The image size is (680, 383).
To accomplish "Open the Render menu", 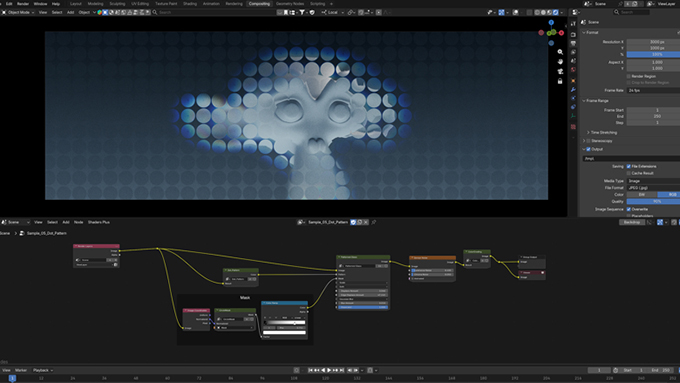I will 23,4.
